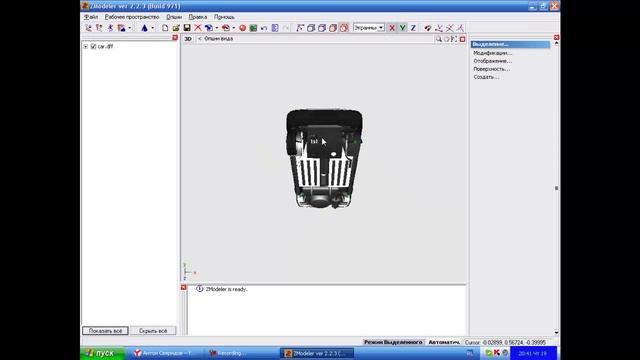Open a file with folder icon
The image size is (640, 360).
[x=176, y=28]
